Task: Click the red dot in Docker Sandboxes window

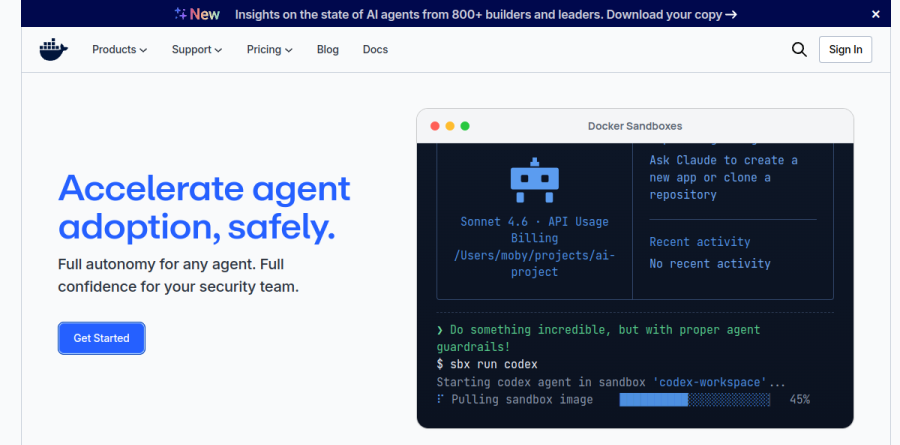Action: [x=435, y=126]
